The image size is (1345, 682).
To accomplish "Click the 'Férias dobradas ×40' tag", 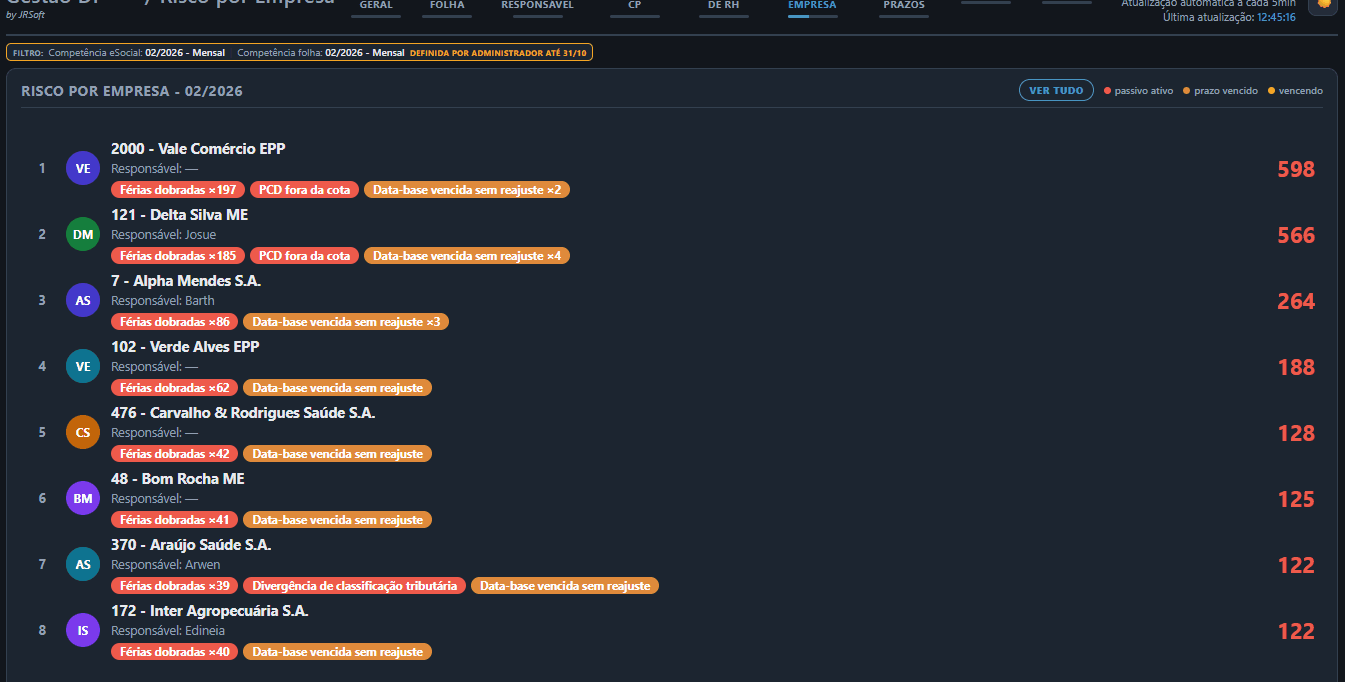I will 175,651.
